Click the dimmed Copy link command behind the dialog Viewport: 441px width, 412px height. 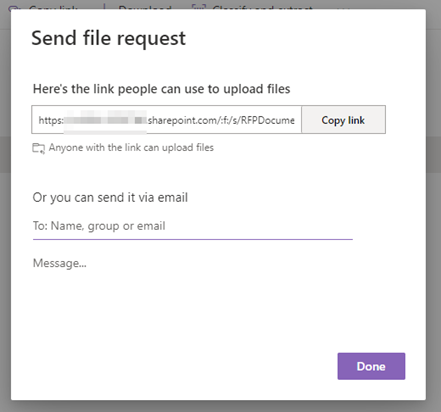tap(53, 7)
